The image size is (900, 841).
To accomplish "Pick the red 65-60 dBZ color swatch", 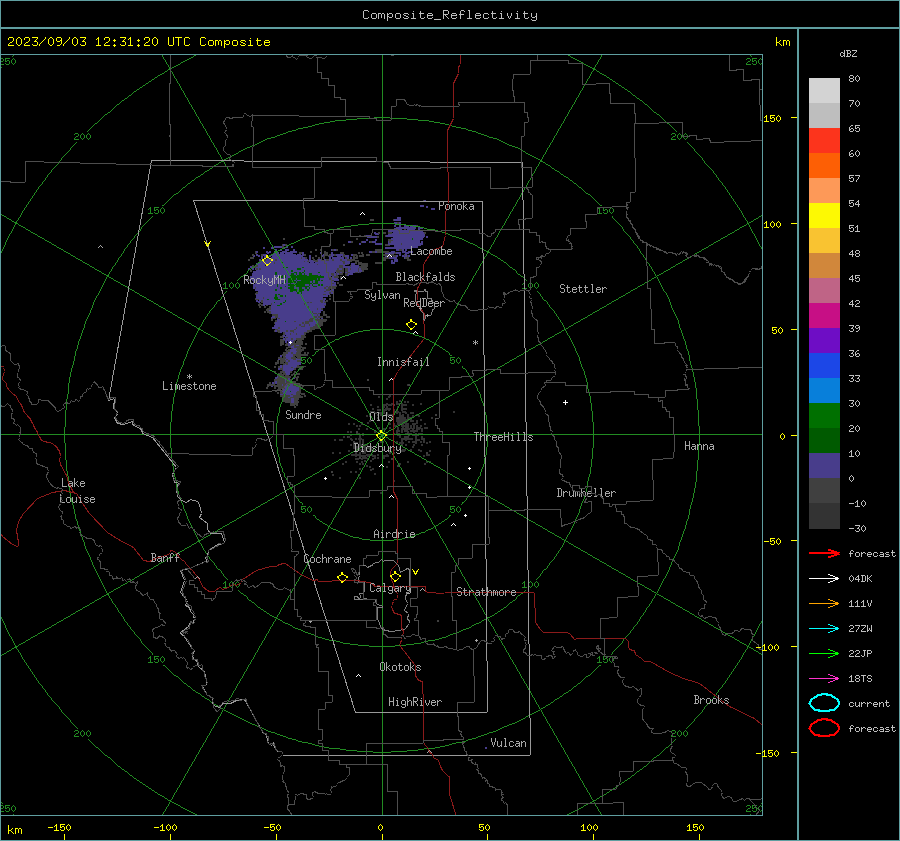I will (824, 141).
